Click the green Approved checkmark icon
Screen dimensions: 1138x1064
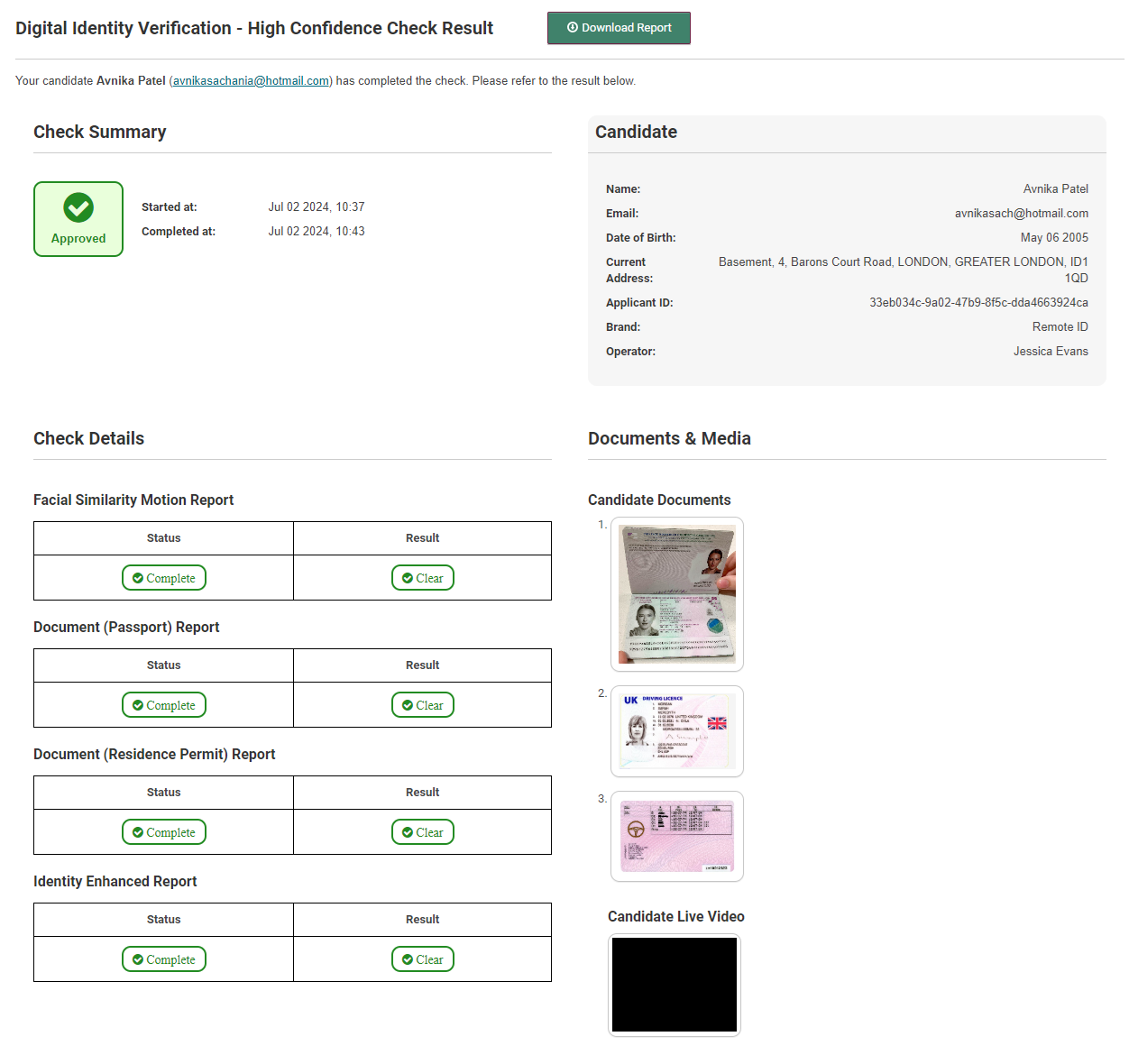click(x=78, y=208)
